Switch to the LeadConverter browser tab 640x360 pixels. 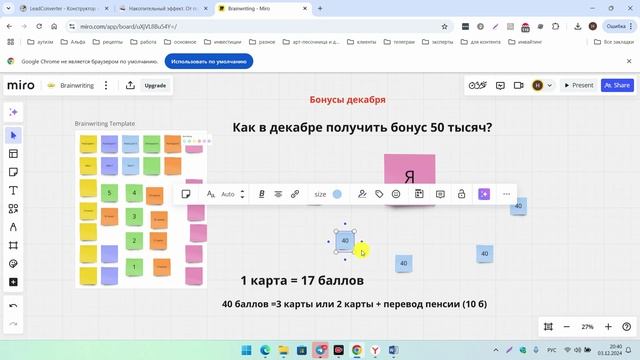(x=64, y=8)
